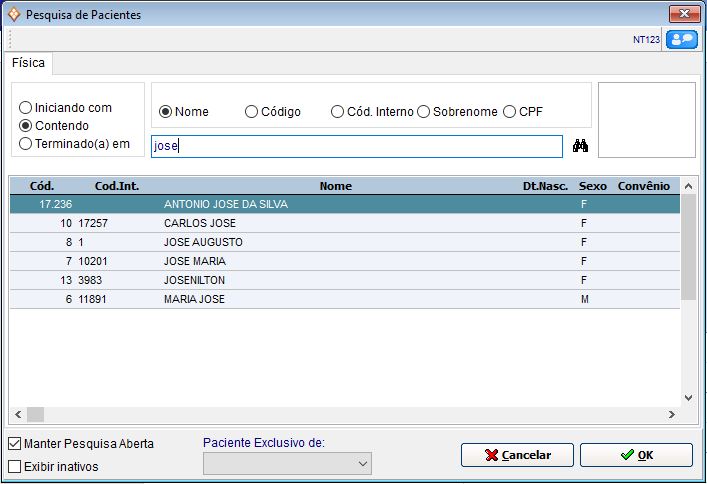Click the window title bar app icon
The image size is (707, 484).
pos(13,15)
